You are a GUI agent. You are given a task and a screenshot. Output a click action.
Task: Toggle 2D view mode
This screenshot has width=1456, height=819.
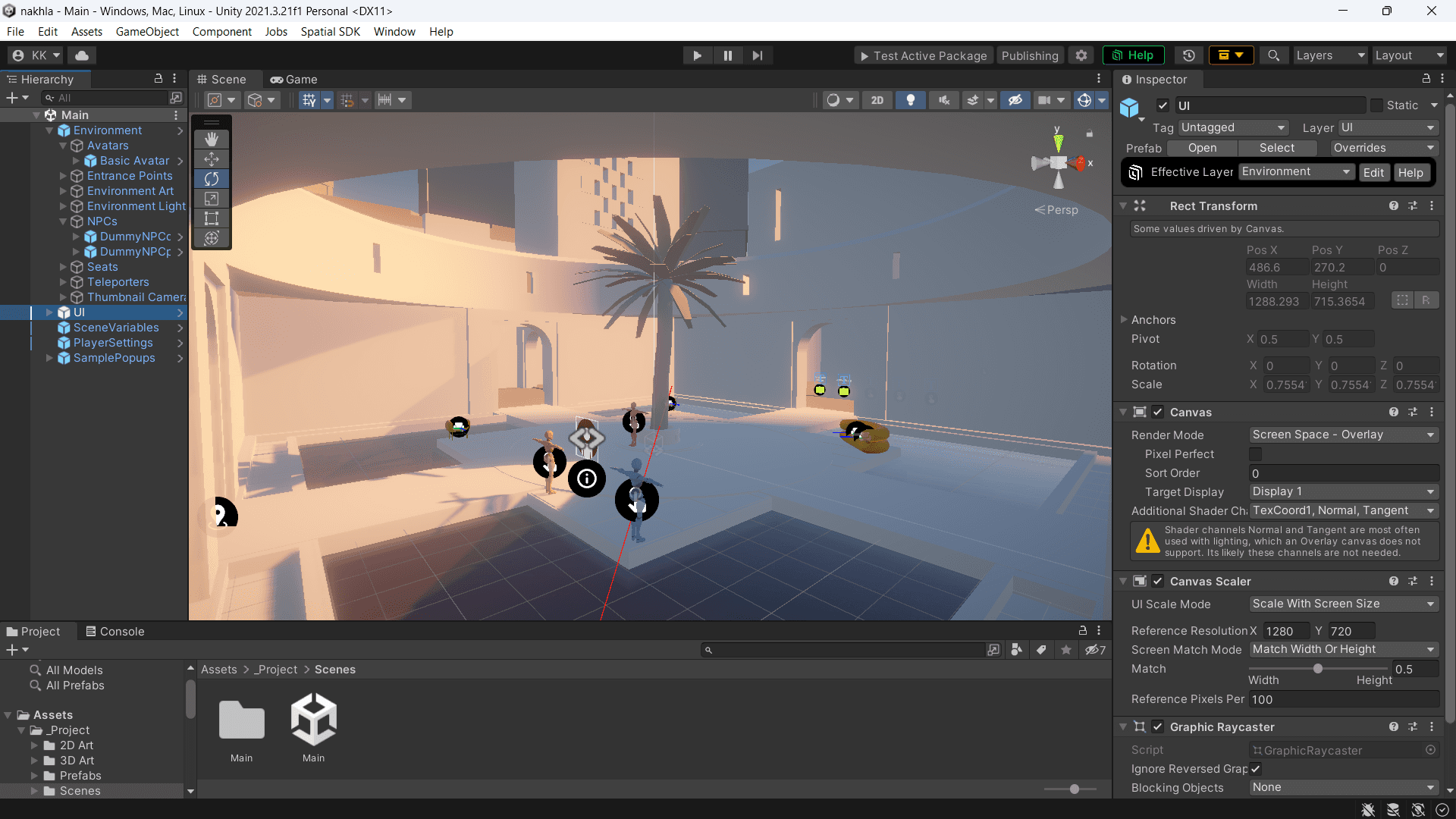pos(877,100)
